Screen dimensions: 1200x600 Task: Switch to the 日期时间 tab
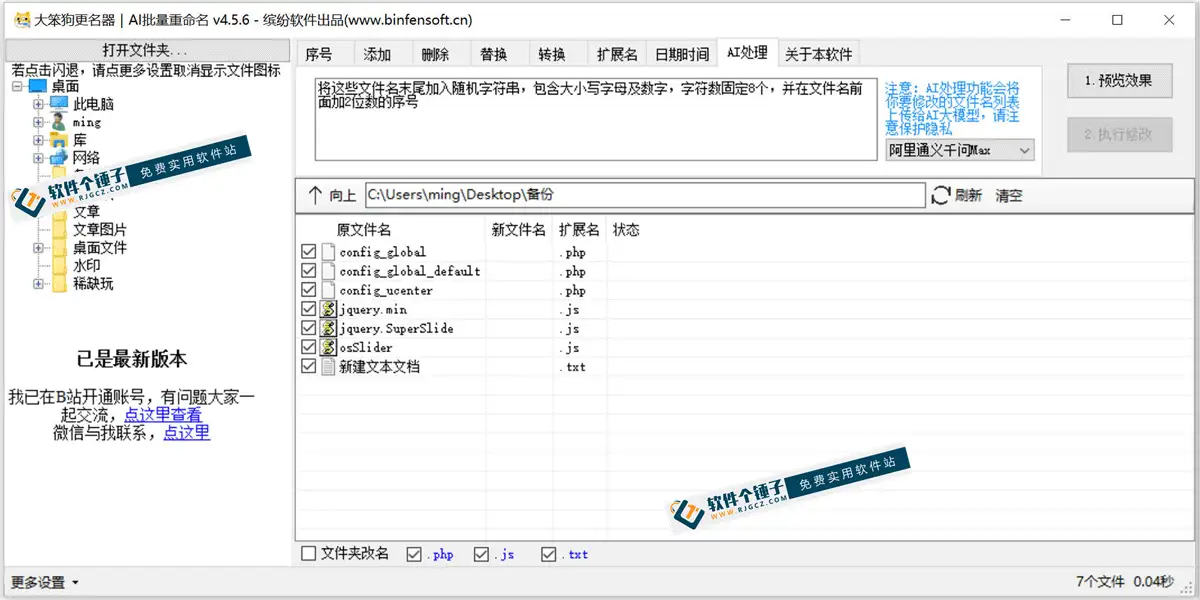tap(681, 54)
